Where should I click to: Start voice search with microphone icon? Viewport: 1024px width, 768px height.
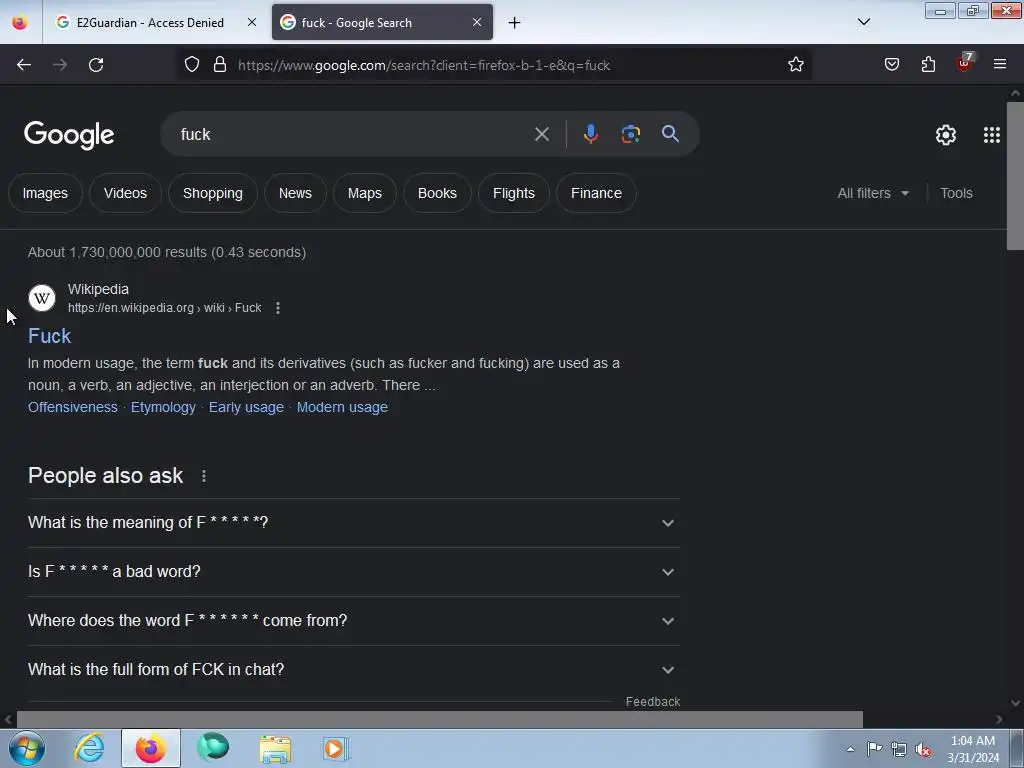click(x=590, y=134)
